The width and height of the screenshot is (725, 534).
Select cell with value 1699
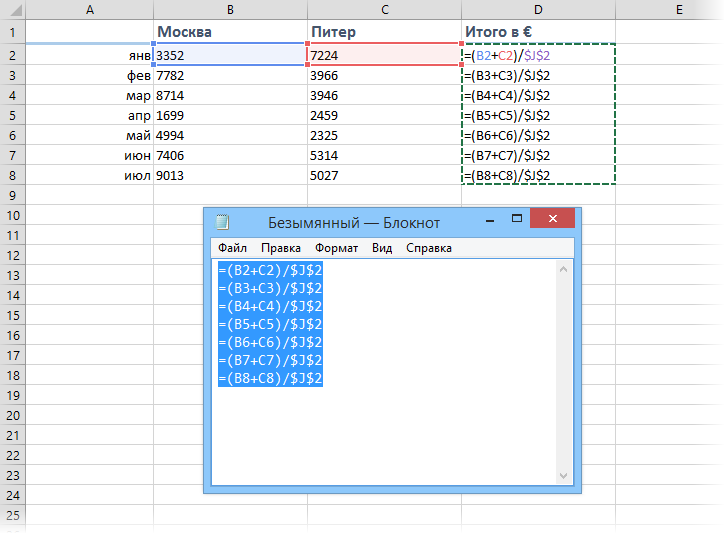click(x=230, y=115)
